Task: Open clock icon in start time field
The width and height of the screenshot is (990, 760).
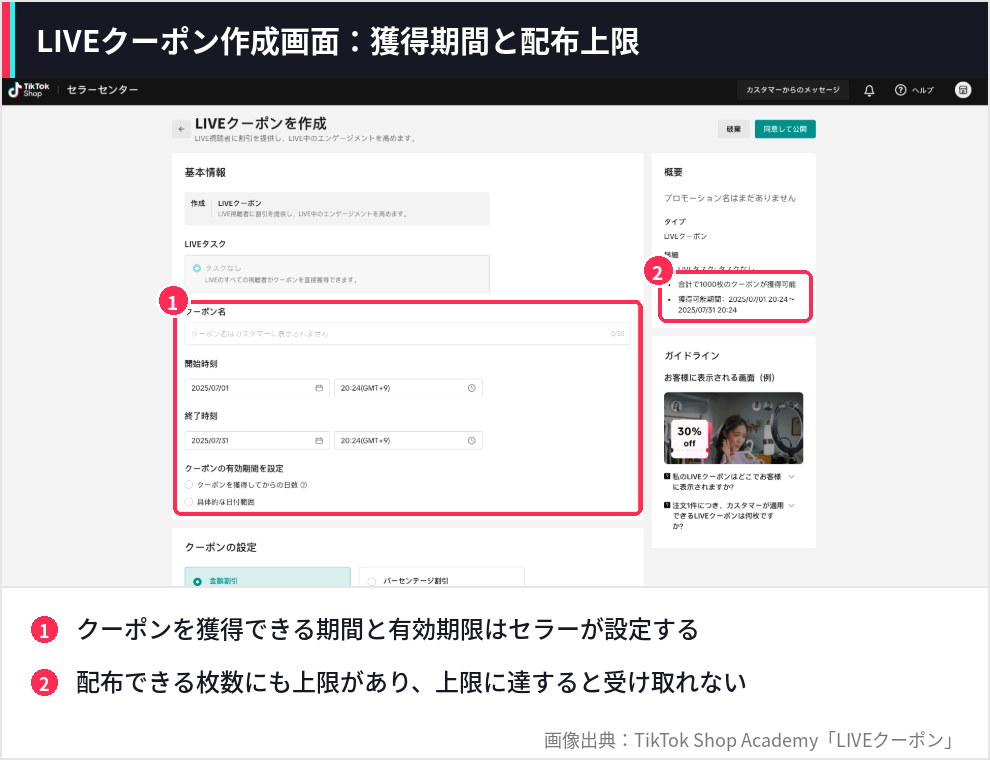Action: (x=472, y=388)
